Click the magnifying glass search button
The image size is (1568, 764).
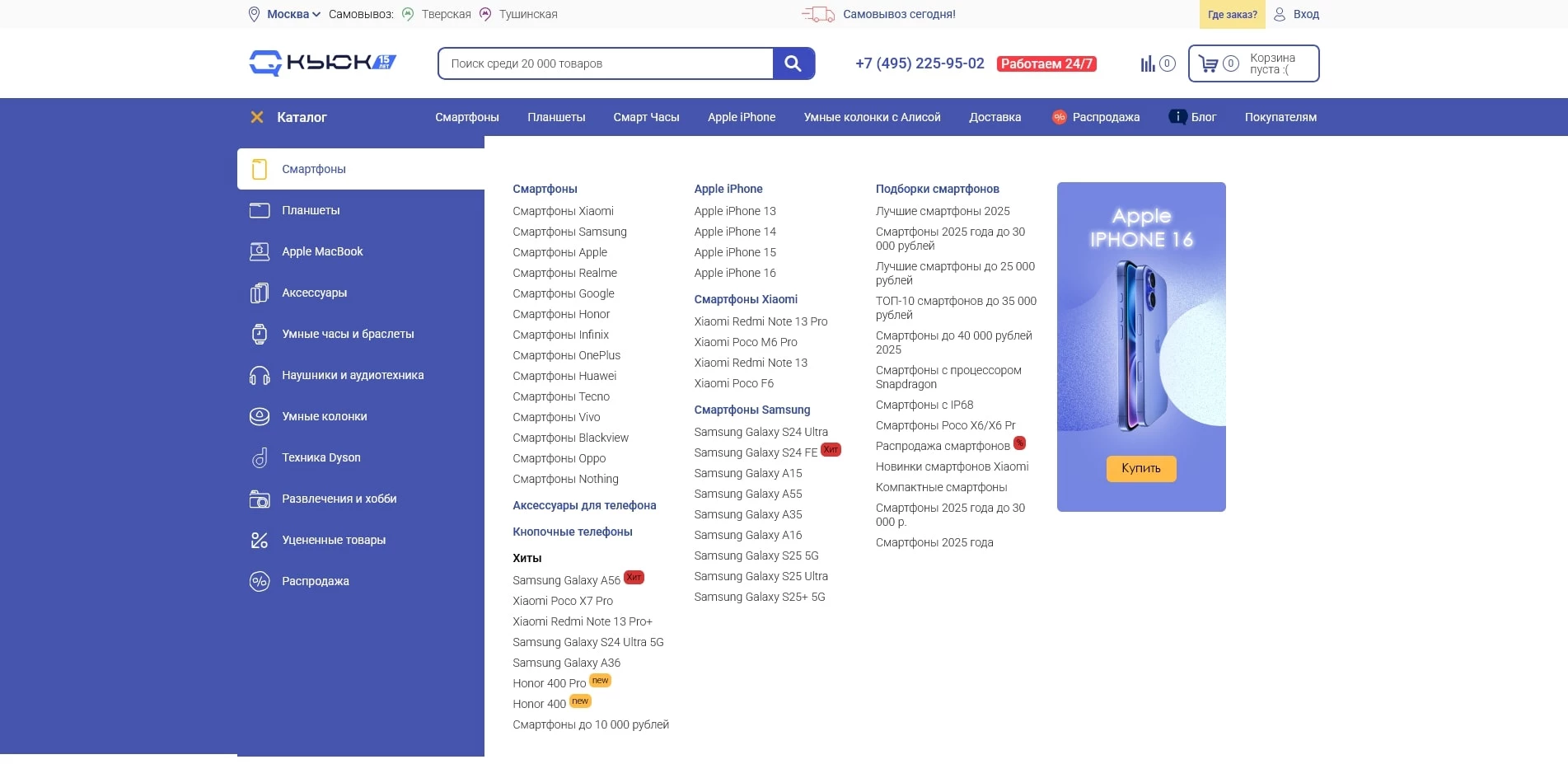[x=793, y=63]
